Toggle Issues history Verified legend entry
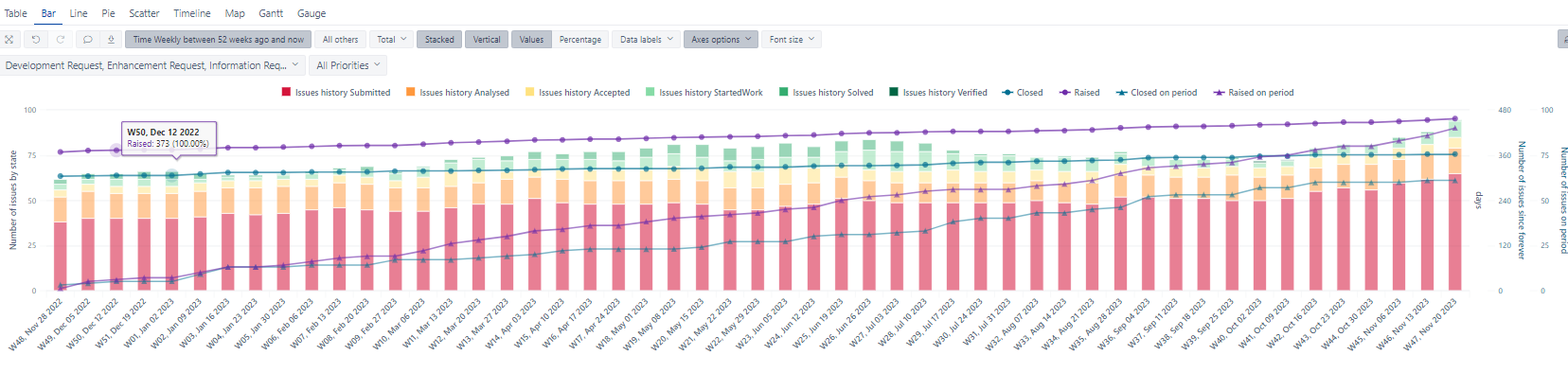Image resolution: width=1568 pixels, height=373 pixels. pos(937,93)
